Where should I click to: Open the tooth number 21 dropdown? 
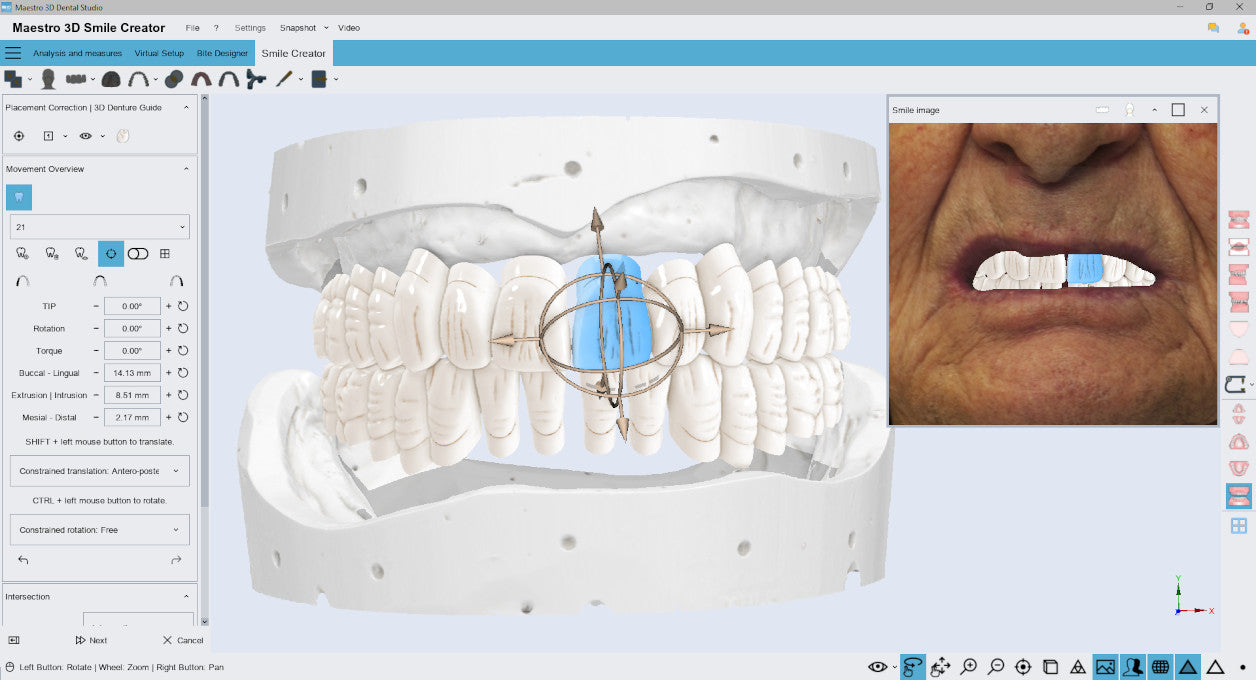100,227
